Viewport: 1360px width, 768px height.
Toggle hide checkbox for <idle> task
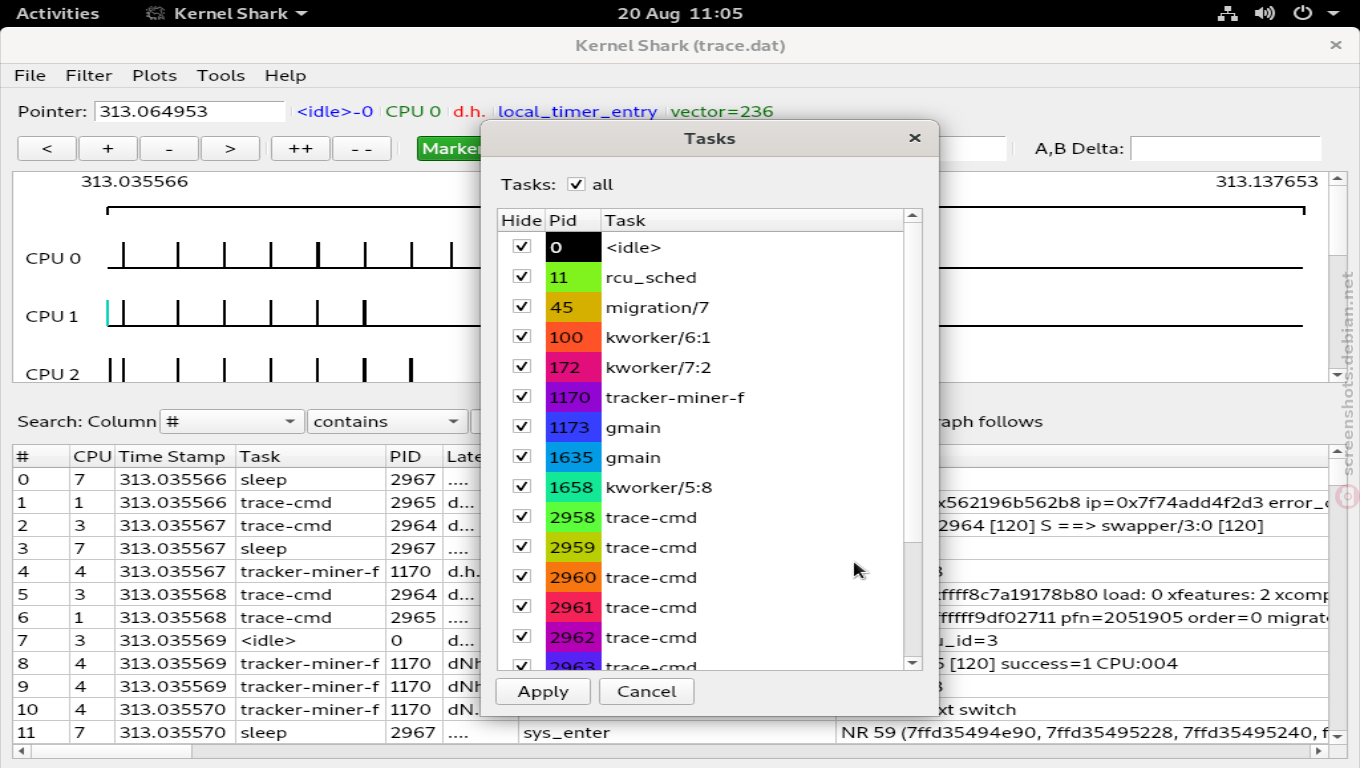coord(521,246)
